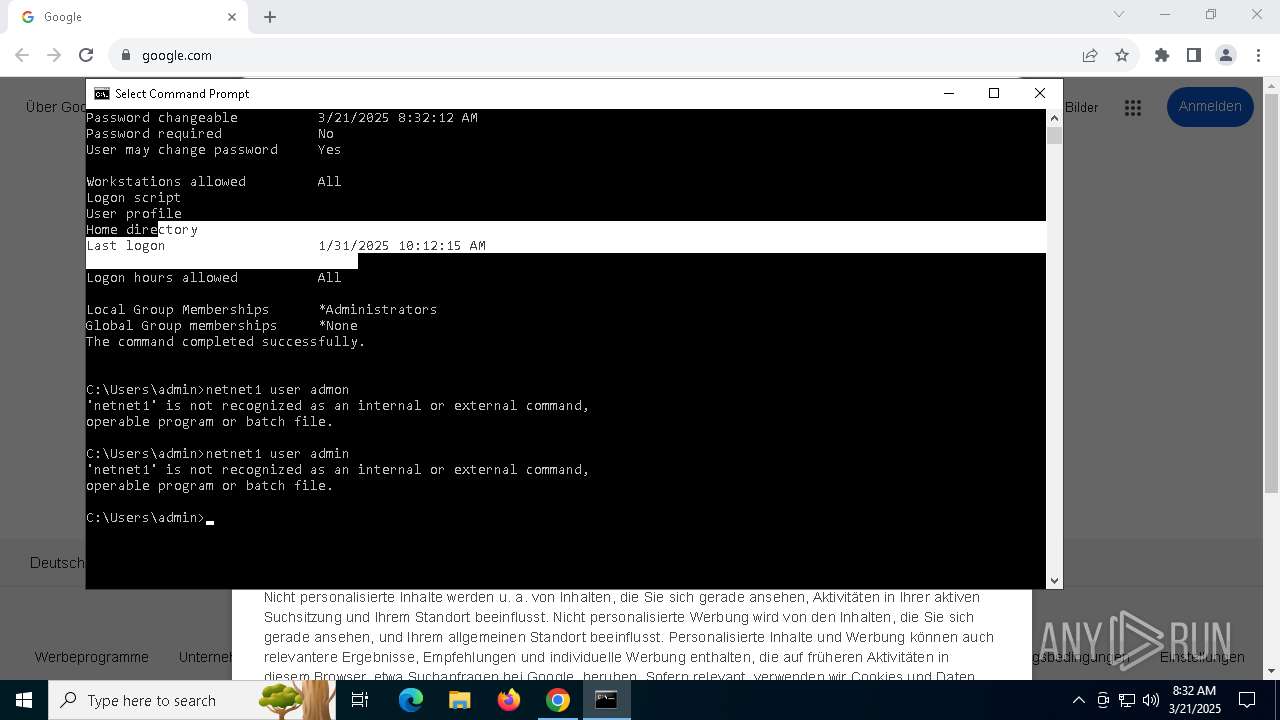Reload the Google page
1280x720 pixels.
[x=86, y=55]
